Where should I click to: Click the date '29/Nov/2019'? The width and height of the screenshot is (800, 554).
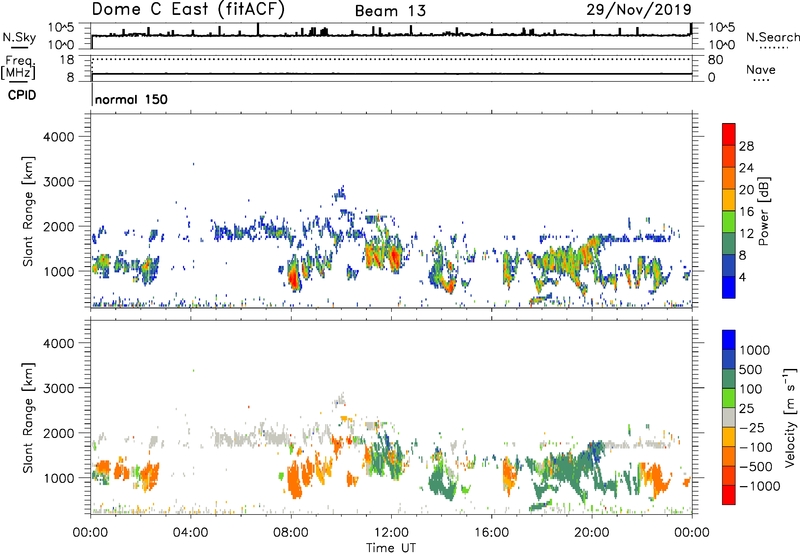(639, 9)
